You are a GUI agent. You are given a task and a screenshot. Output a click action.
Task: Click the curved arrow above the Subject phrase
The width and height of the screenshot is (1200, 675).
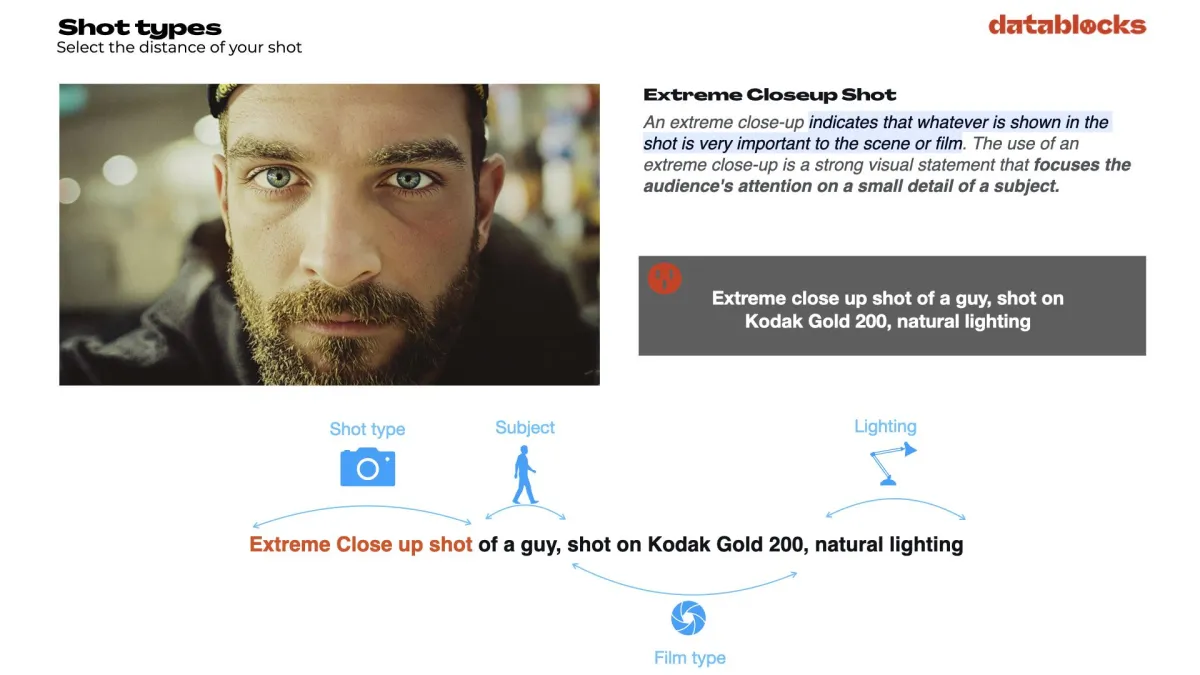click(x=525, y=511)
